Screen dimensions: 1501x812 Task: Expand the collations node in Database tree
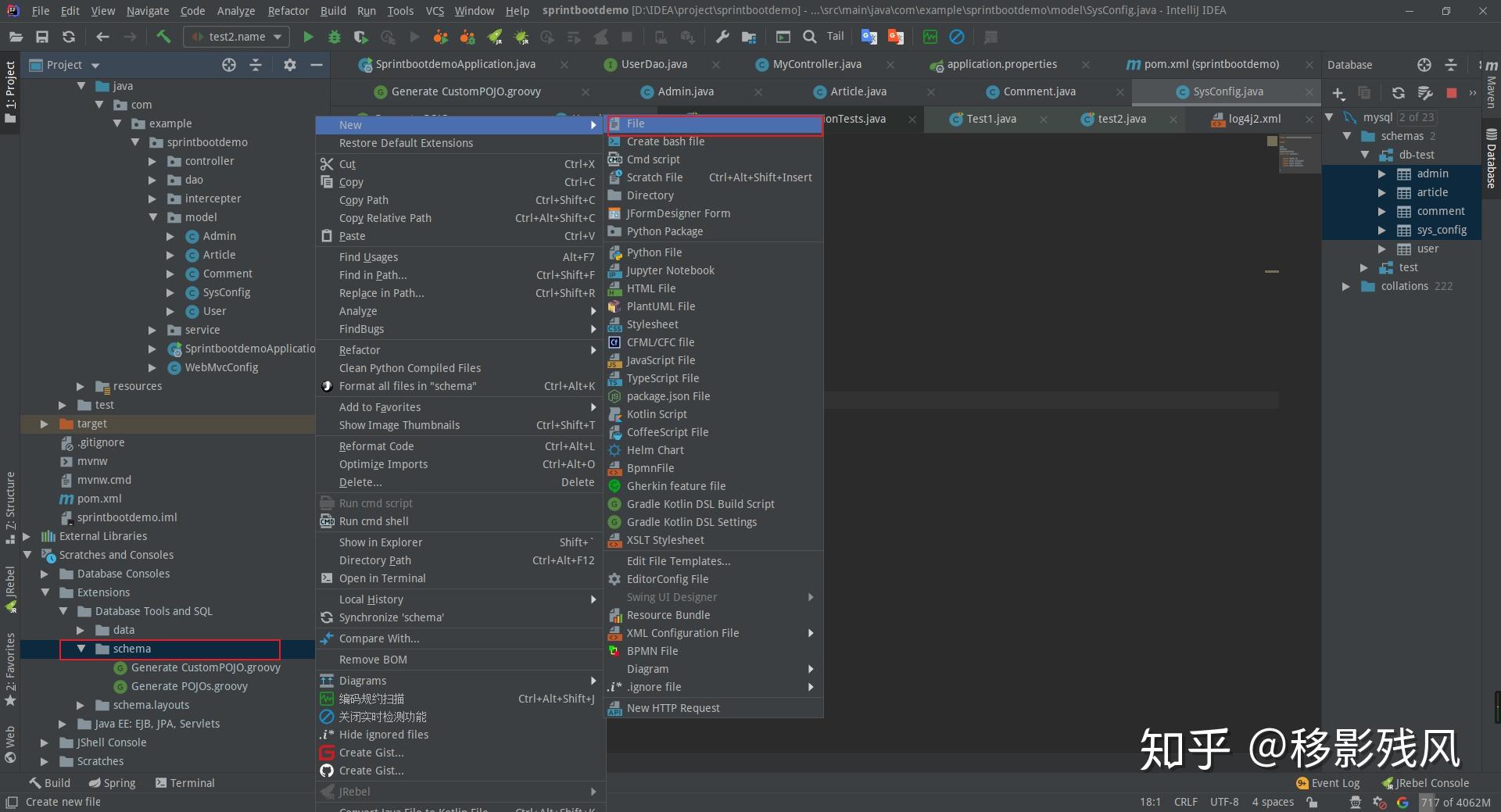(x=1345, y=286)
